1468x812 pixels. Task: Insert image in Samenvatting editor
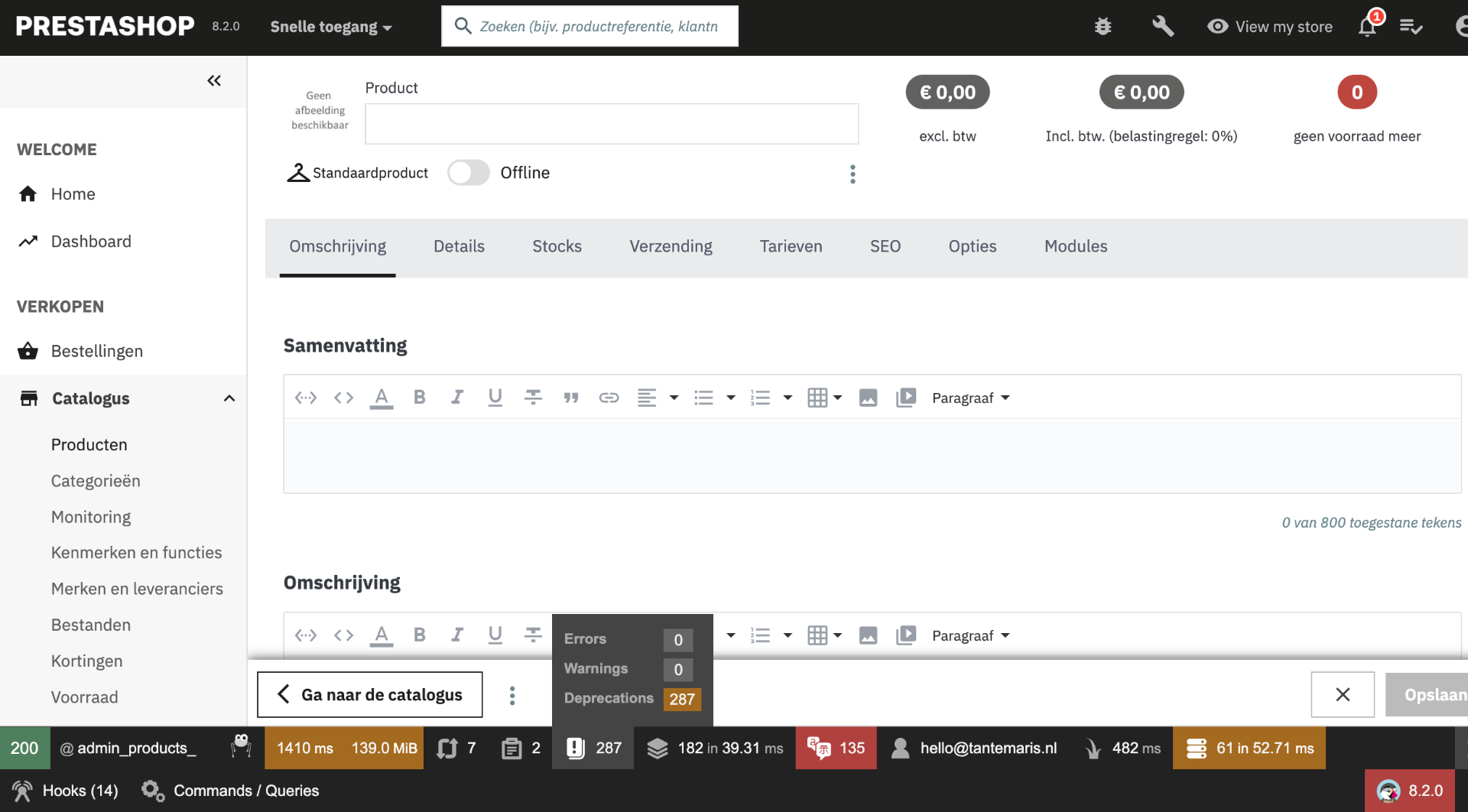coord(868,398)
